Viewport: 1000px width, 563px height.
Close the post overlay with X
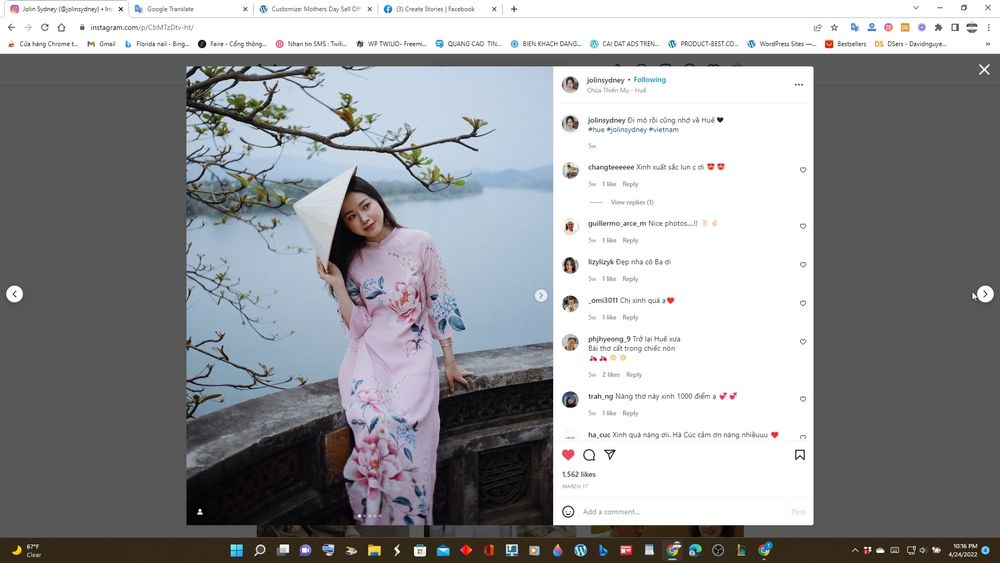[x=983, y=69]
